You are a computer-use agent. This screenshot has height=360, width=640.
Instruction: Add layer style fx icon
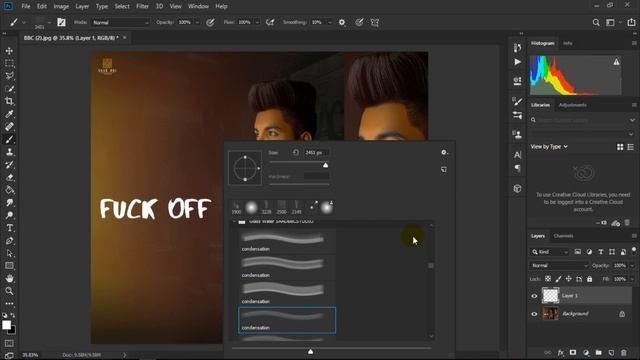coord(561,353)
